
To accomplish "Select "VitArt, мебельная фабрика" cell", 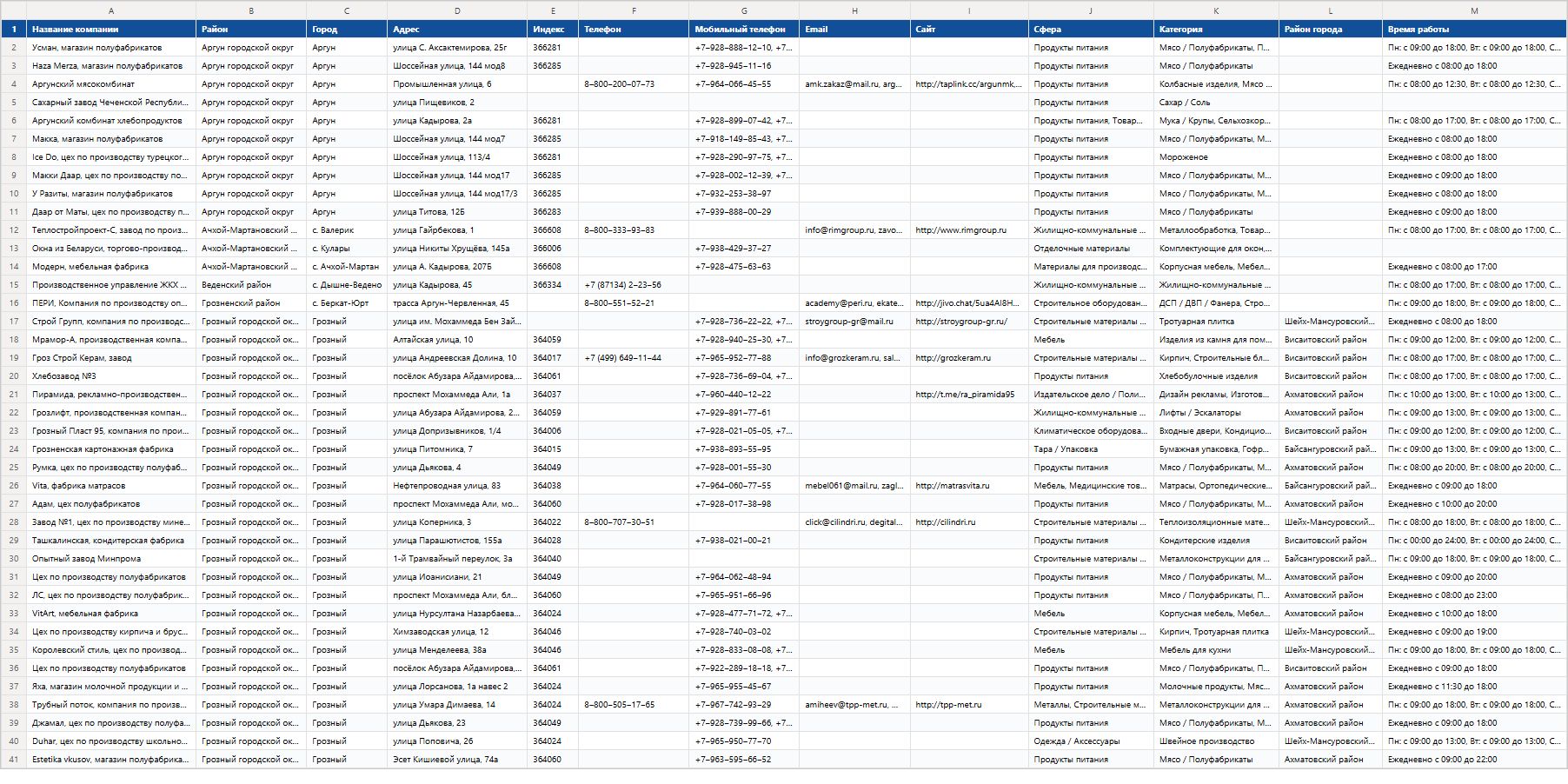I will 111,614.
